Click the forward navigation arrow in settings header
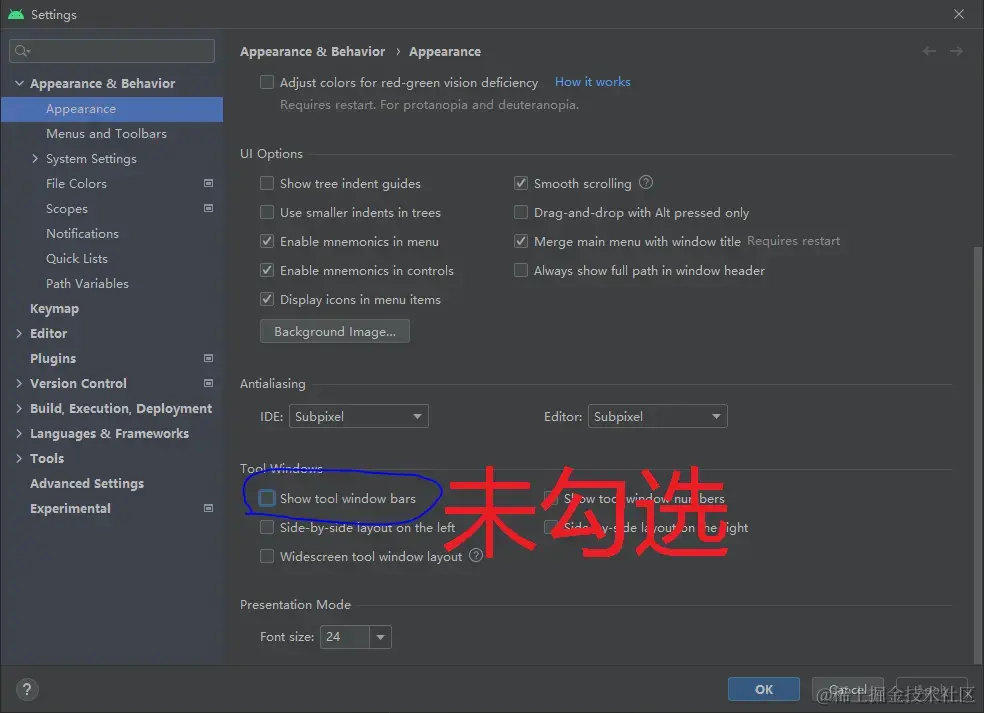984x713 pixels. pyautogui.click(x=957, y=51)
